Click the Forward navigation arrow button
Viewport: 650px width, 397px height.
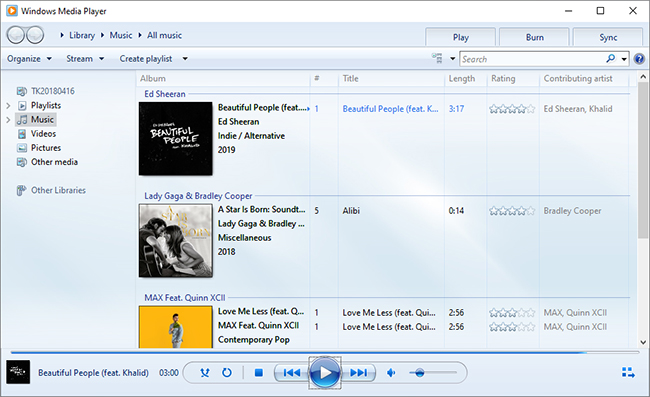[x=35, y=35]
